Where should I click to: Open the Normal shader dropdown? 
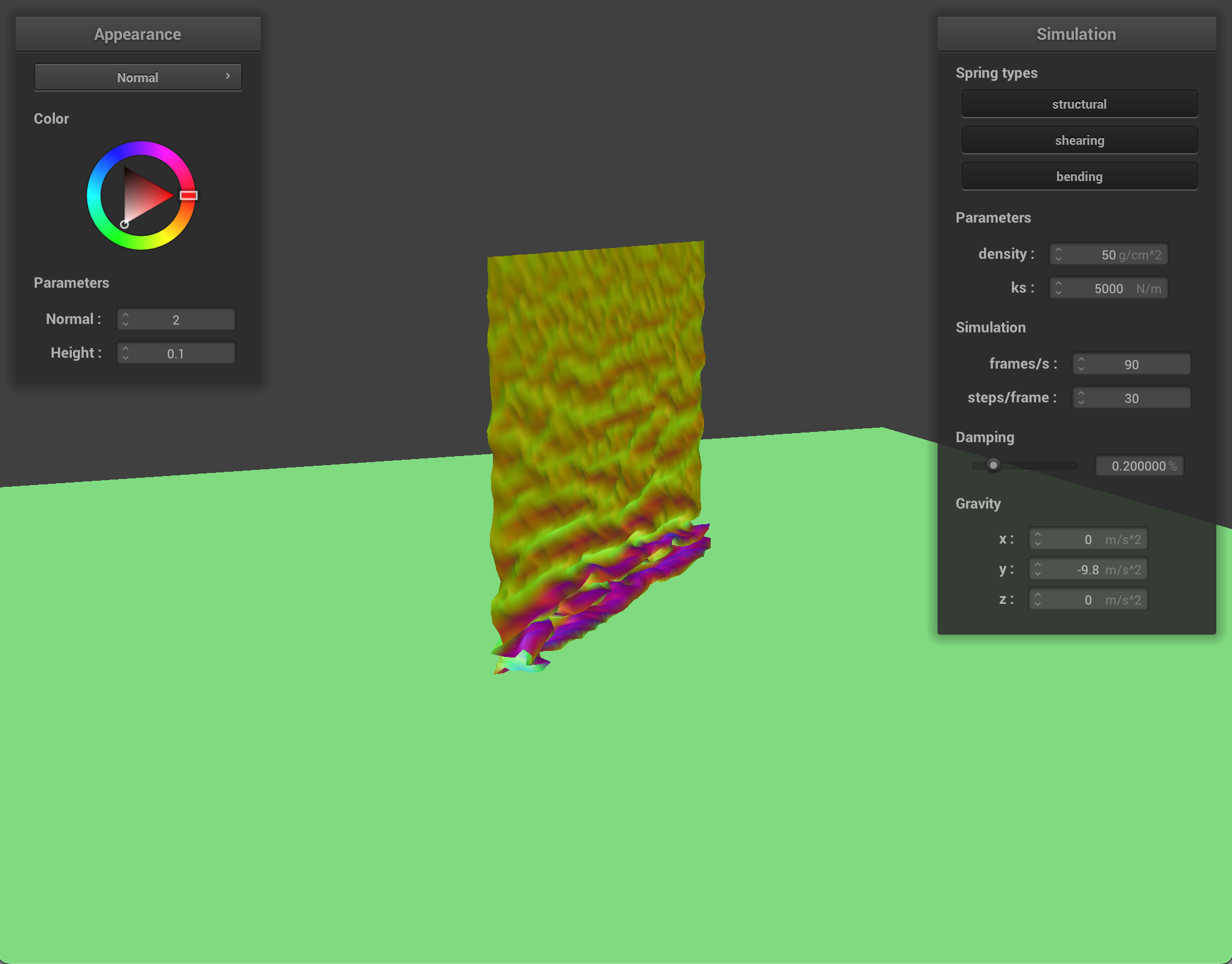(138, 77)
